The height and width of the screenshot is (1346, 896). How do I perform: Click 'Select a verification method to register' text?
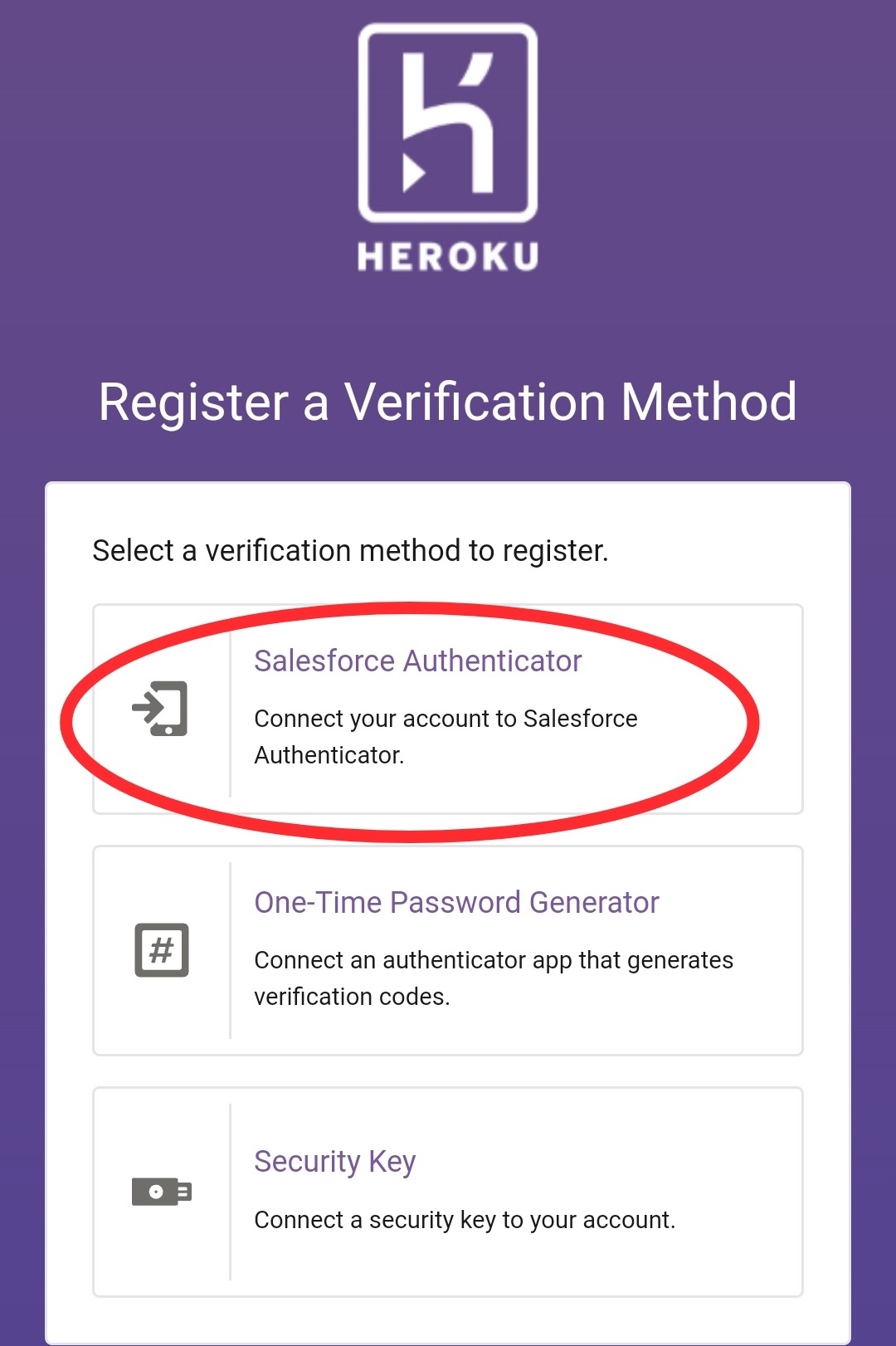point(350,550)
